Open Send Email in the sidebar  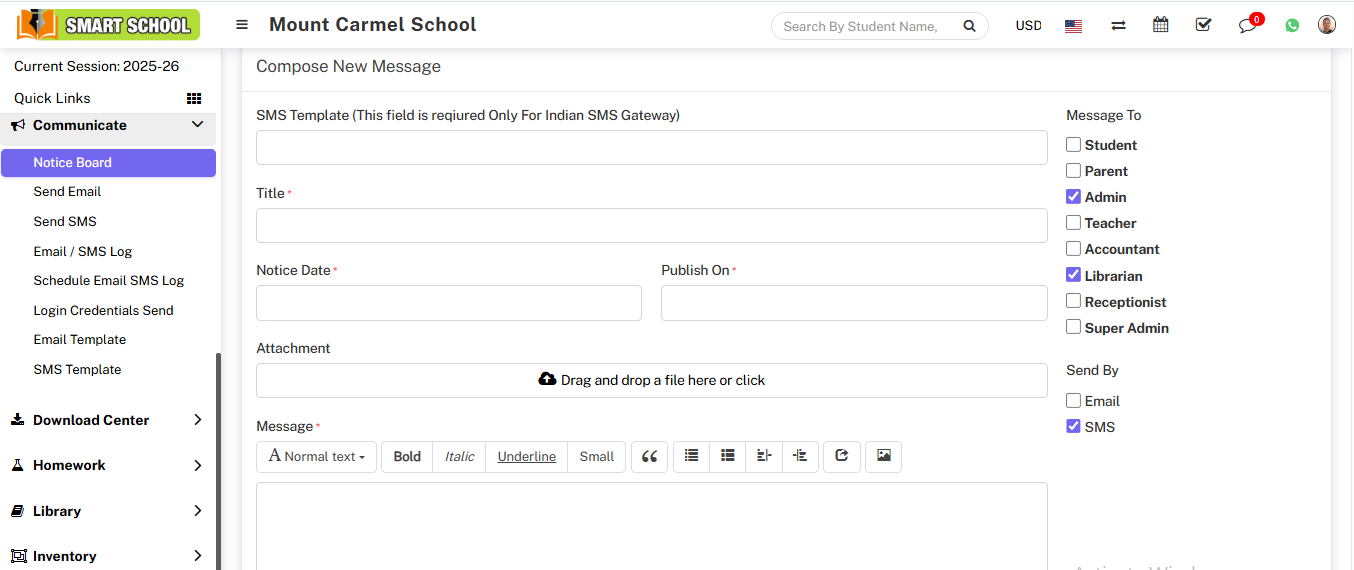pos(67,192)
